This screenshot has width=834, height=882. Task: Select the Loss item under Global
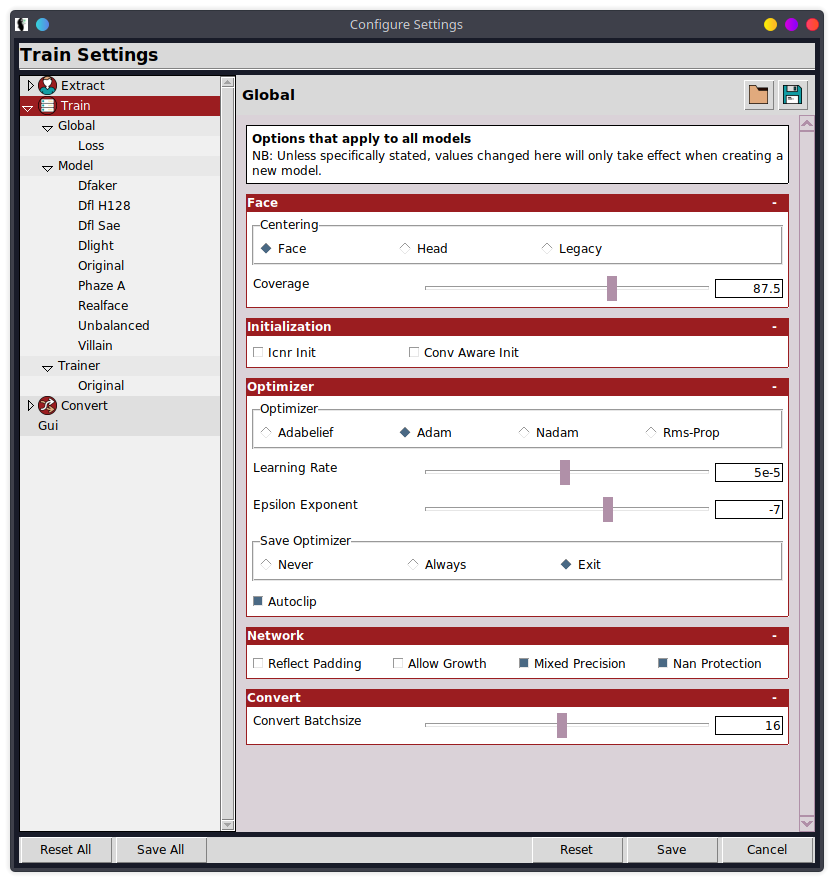[x=91, y=146]
